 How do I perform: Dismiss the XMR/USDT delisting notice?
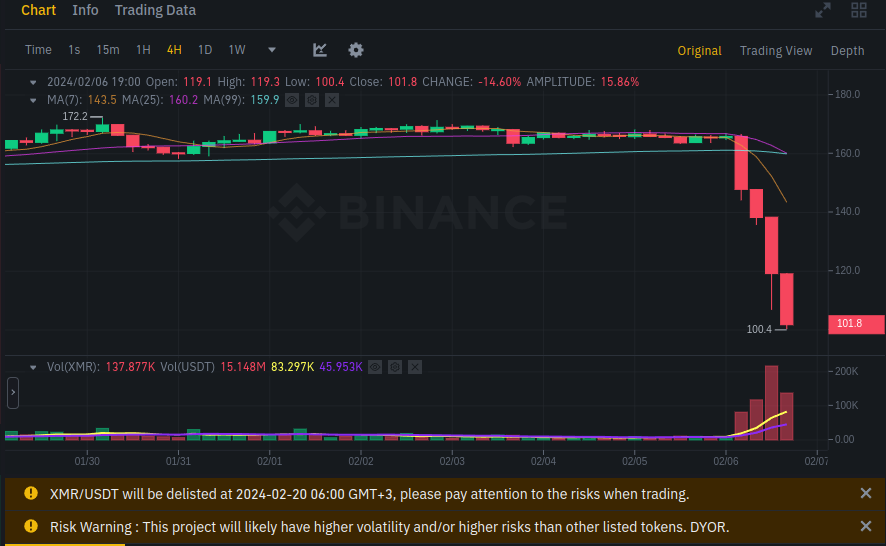(x=866, y=493)
